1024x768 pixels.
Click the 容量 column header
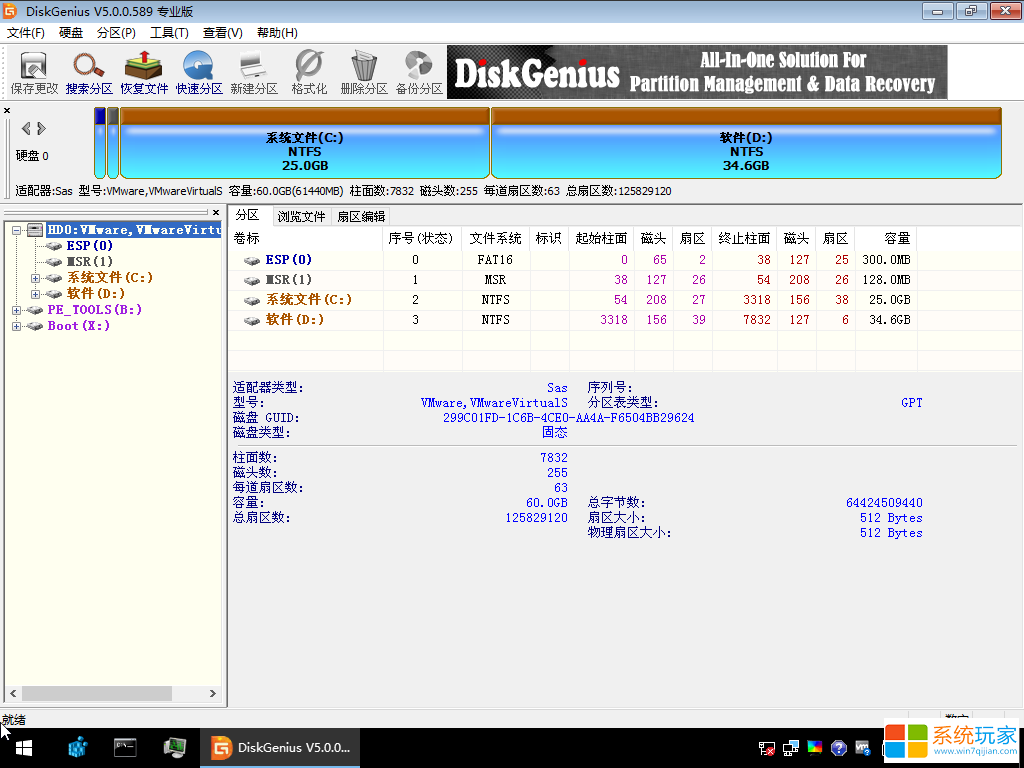(x=886, y=238)
